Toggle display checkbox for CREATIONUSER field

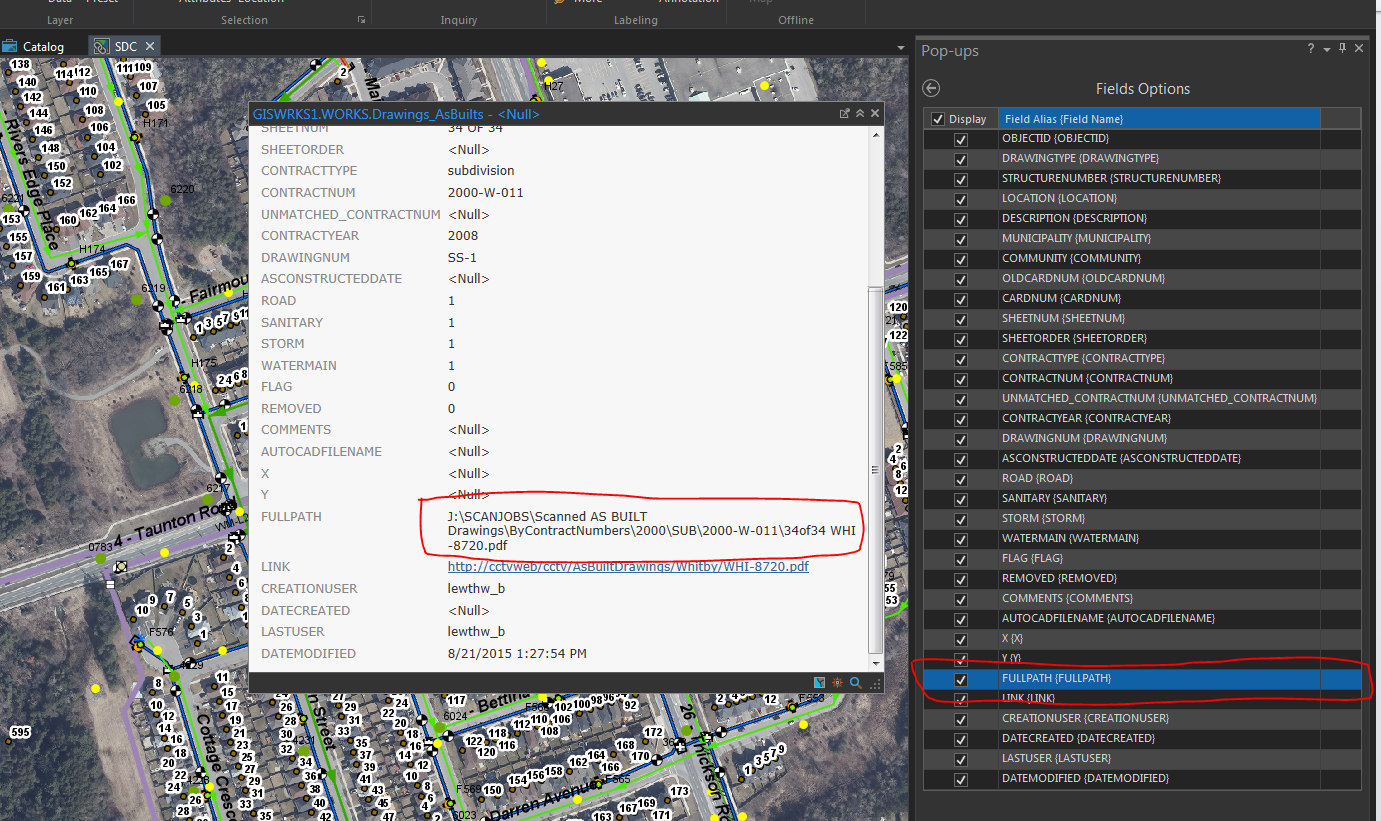(x=961, y=719)
